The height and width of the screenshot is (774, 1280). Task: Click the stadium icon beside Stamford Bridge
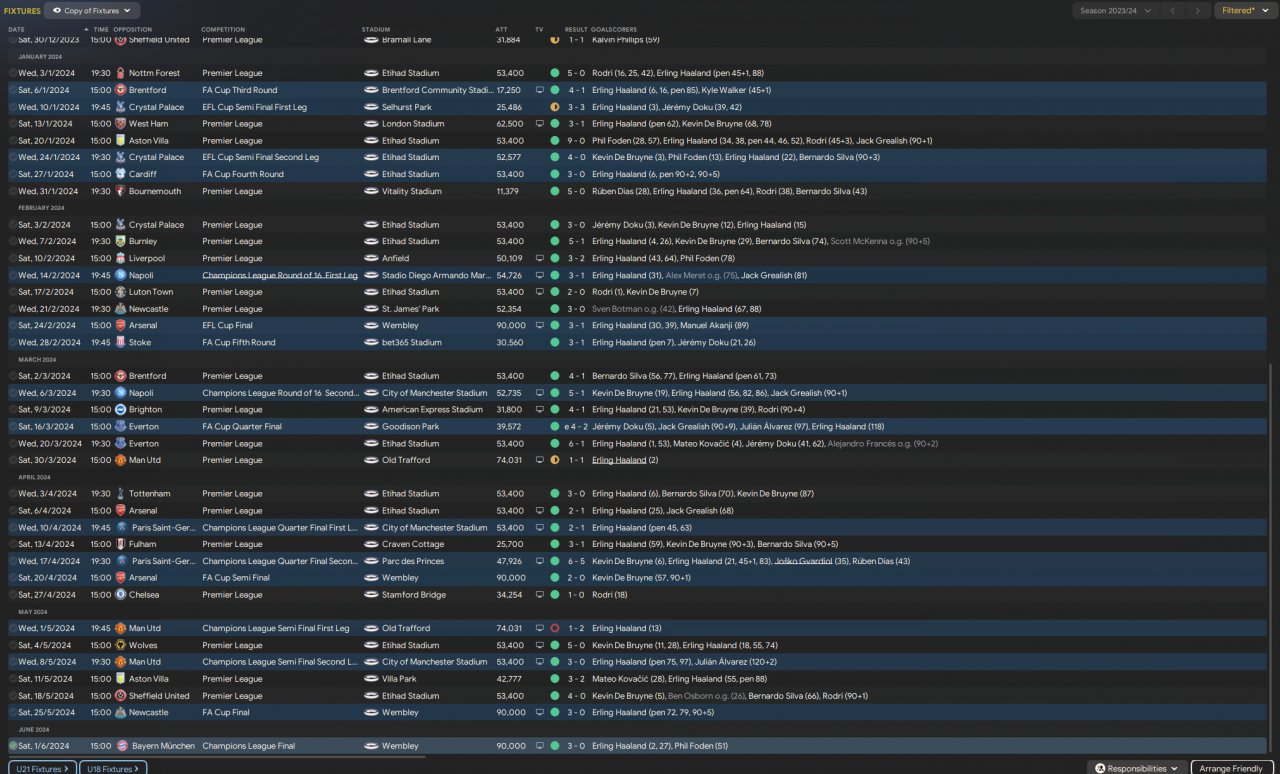point(371,594)
